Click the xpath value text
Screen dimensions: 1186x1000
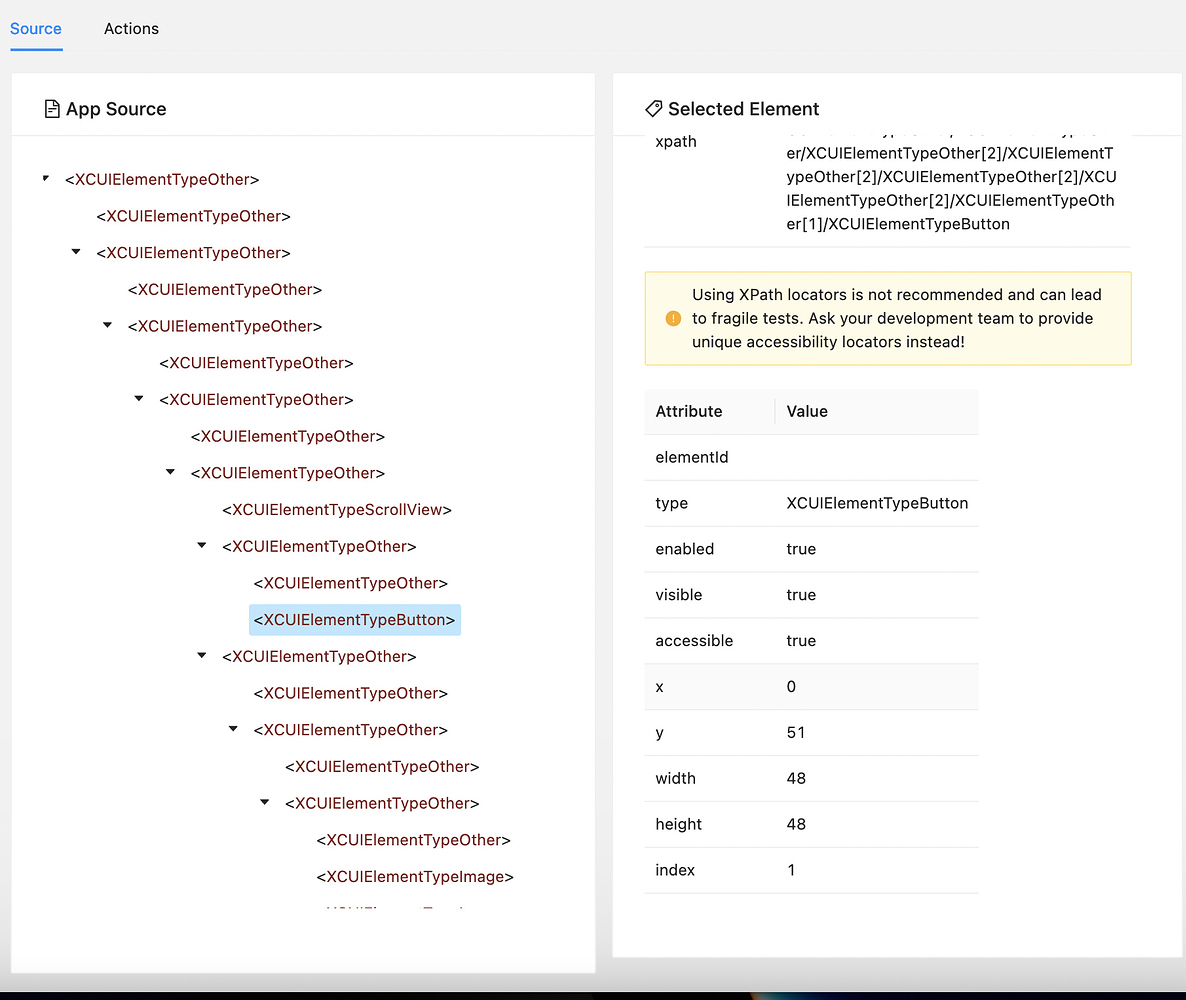pyautogui.click(x=950, y=188)
